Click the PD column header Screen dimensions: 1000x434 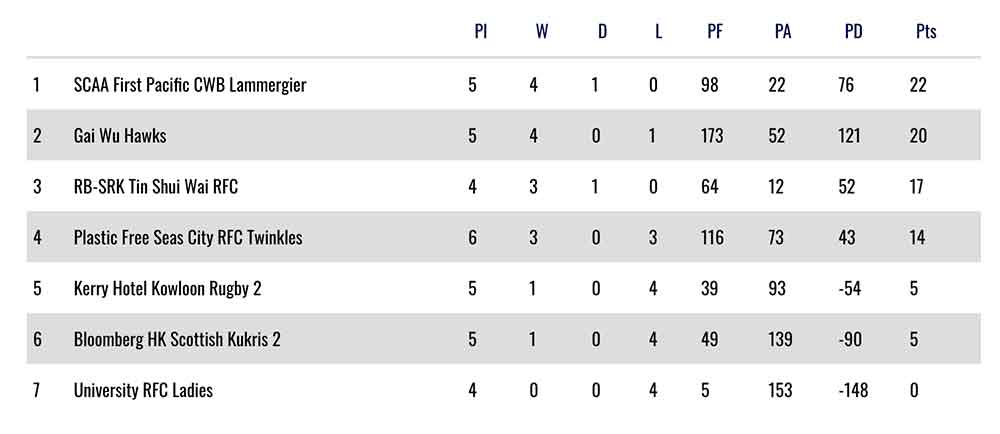[853, 32]
